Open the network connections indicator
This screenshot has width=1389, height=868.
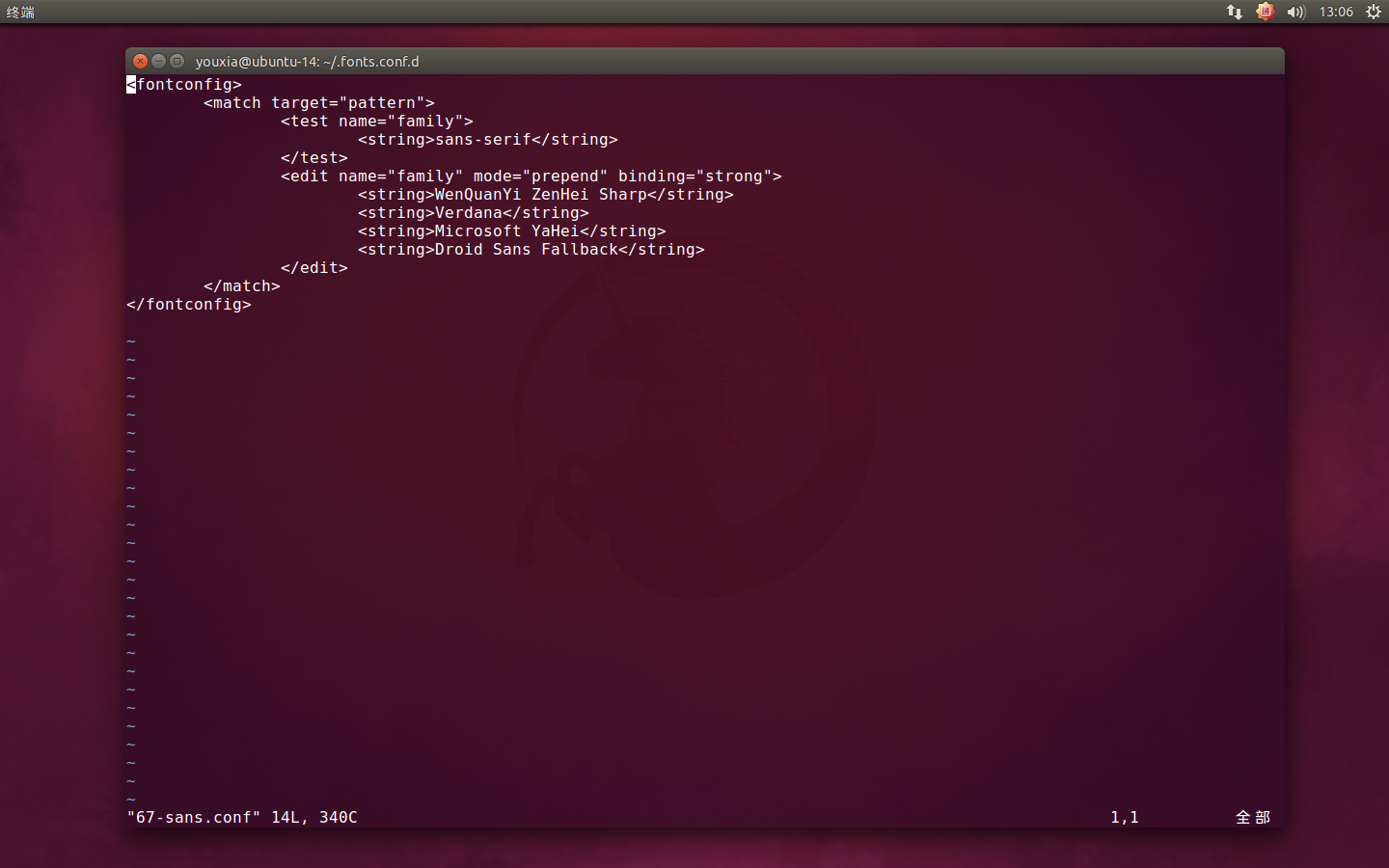point(1235,12)
